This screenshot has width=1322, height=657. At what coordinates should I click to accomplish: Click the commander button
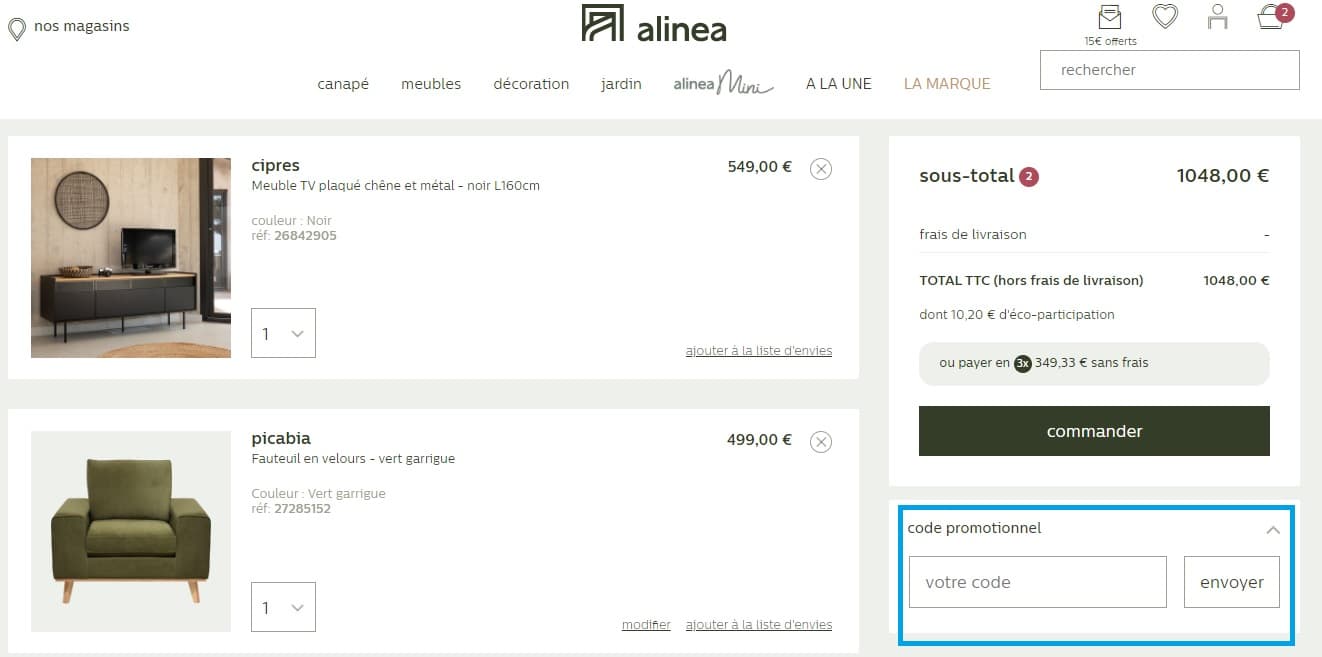point(1094,431)
